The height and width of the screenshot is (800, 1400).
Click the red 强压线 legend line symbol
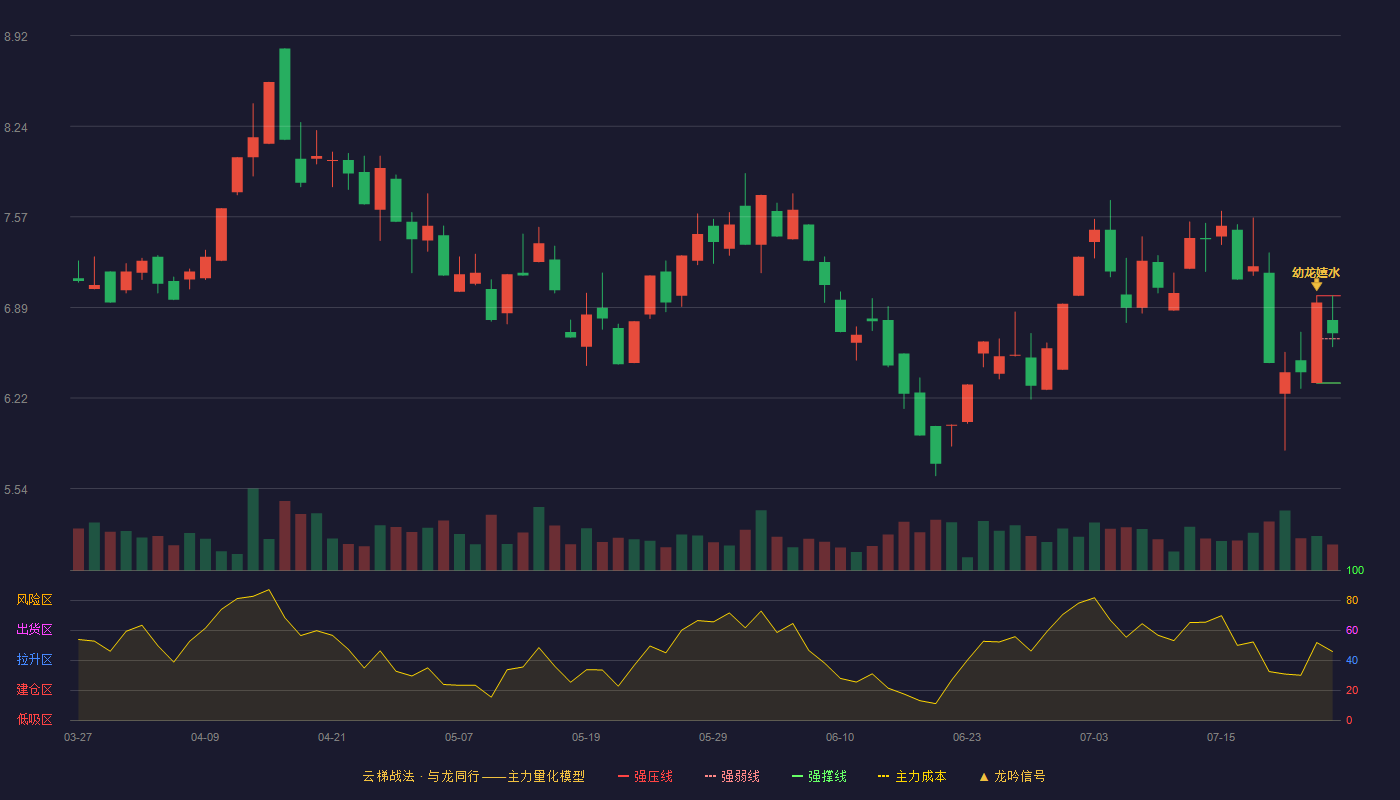click(x=623, y=777)
